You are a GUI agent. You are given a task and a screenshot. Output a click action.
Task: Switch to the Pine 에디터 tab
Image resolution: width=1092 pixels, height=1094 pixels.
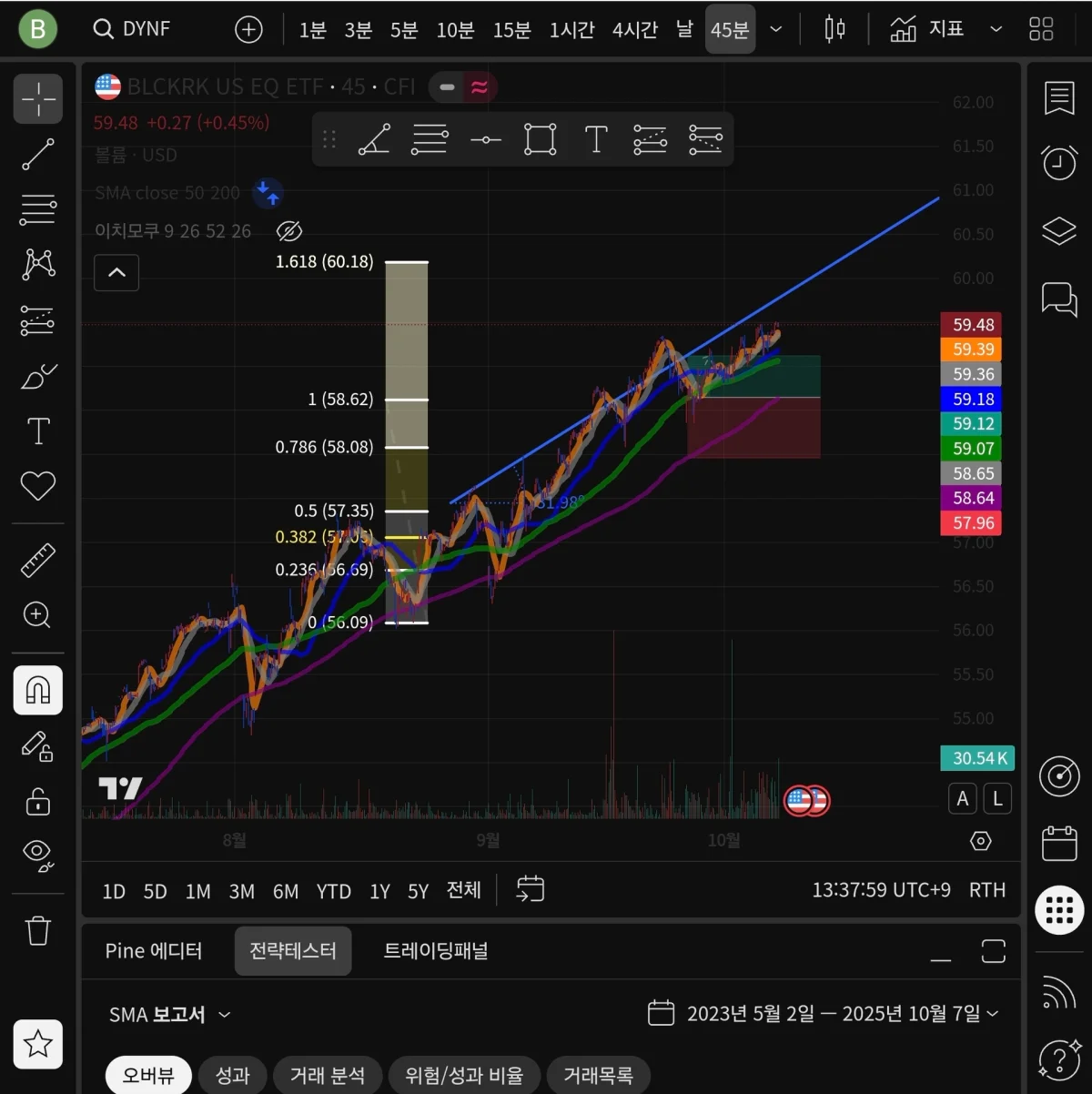click(x=154, y=950)
